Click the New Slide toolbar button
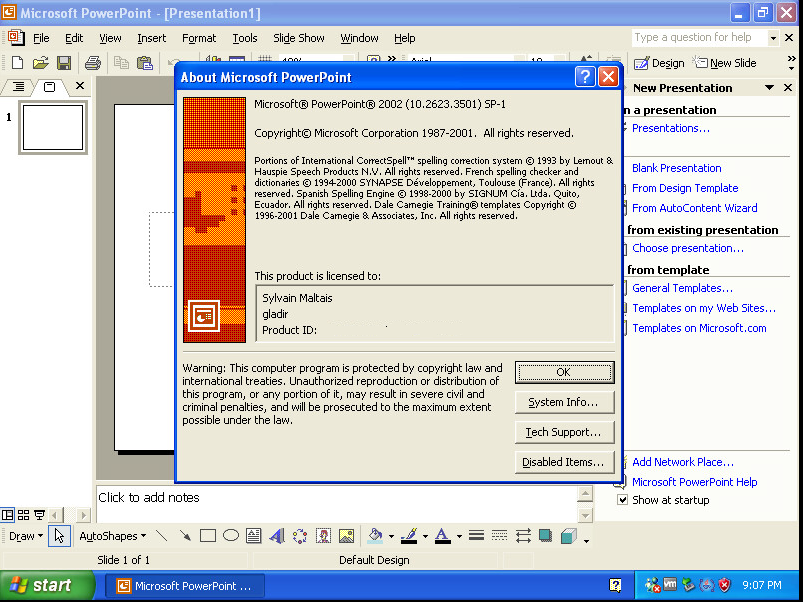 725,63
